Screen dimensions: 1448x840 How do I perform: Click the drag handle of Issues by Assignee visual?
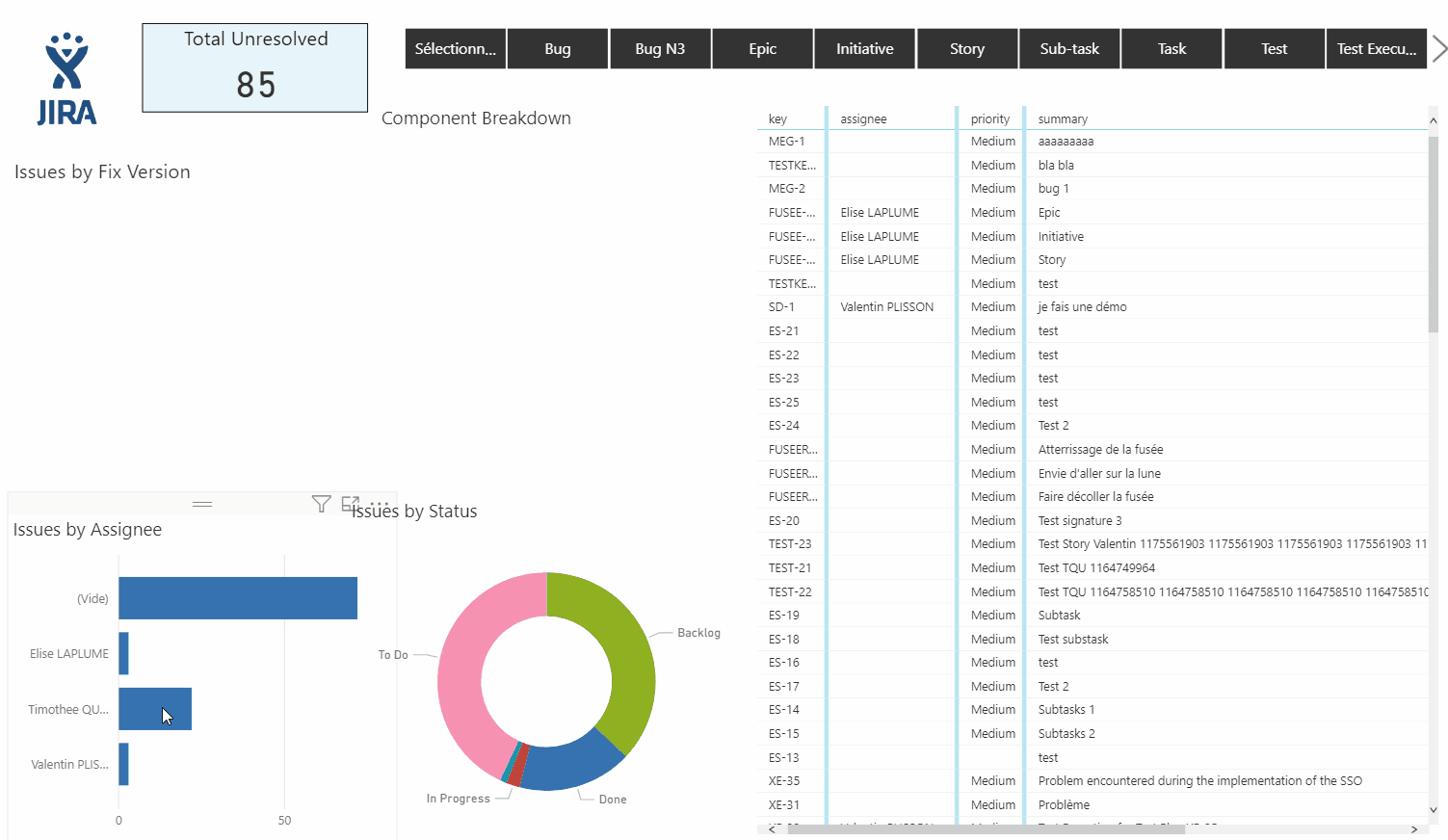[x=202, y=504]
